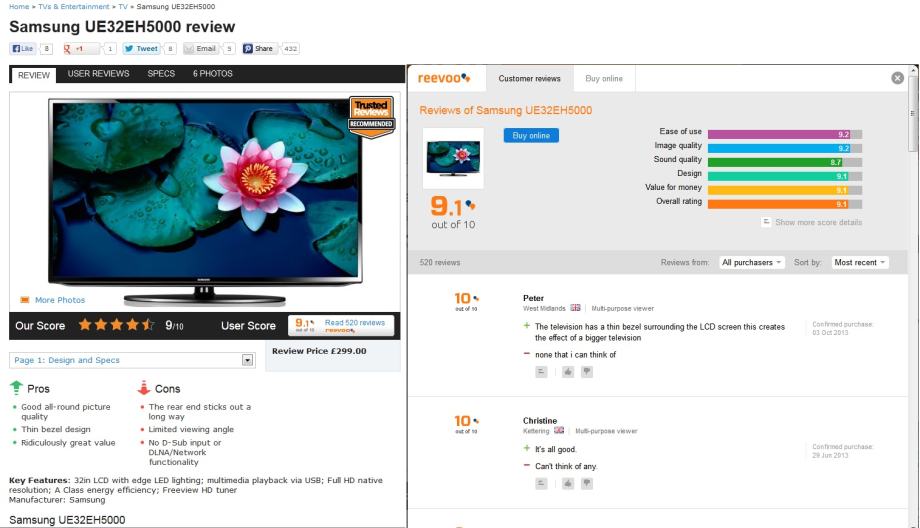Click Review Price £299.00 text

319,351
